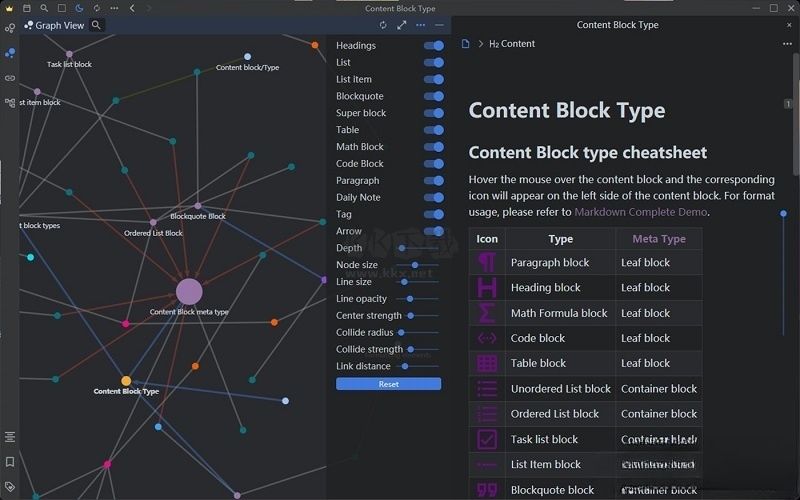
Task: Open the document's three-dots menu
Action: click(x=787, y=44)
